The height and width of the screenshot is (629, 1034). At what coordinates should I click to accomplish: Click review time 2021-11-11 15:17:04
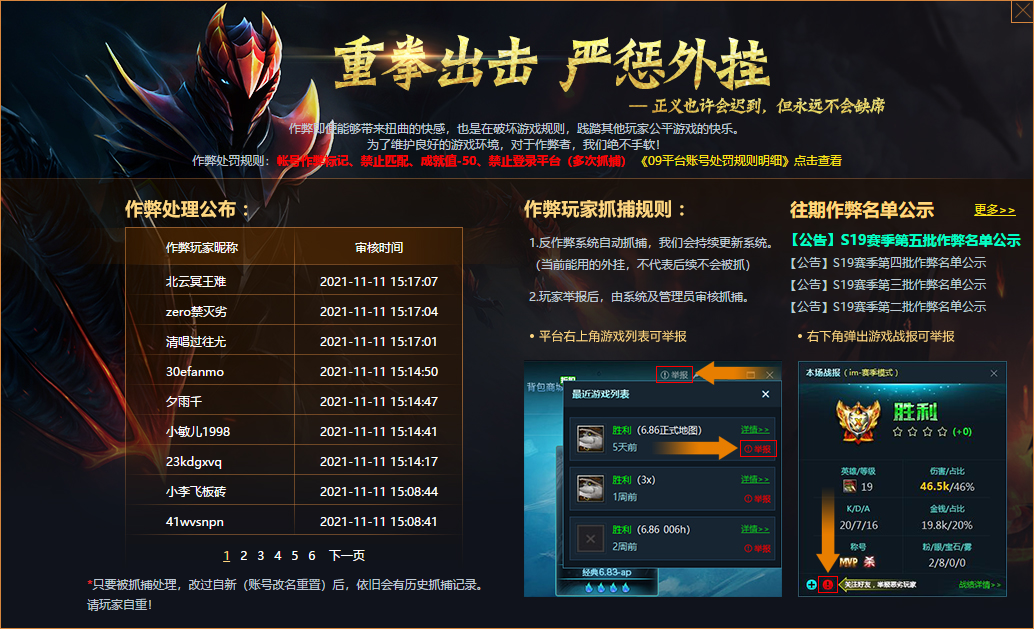coord(379,311)
